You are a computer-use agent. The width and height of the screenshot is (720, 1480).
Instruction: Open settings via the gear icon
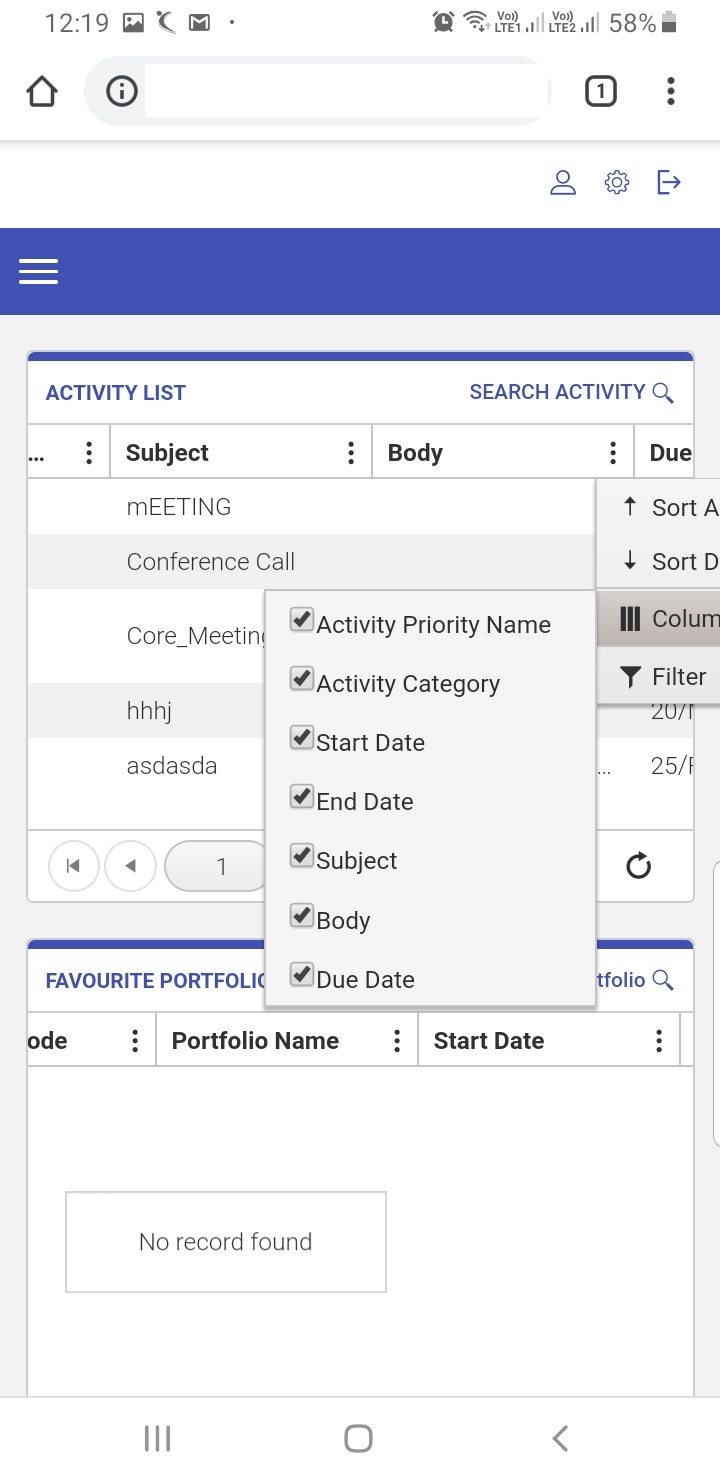coord(617,183)
